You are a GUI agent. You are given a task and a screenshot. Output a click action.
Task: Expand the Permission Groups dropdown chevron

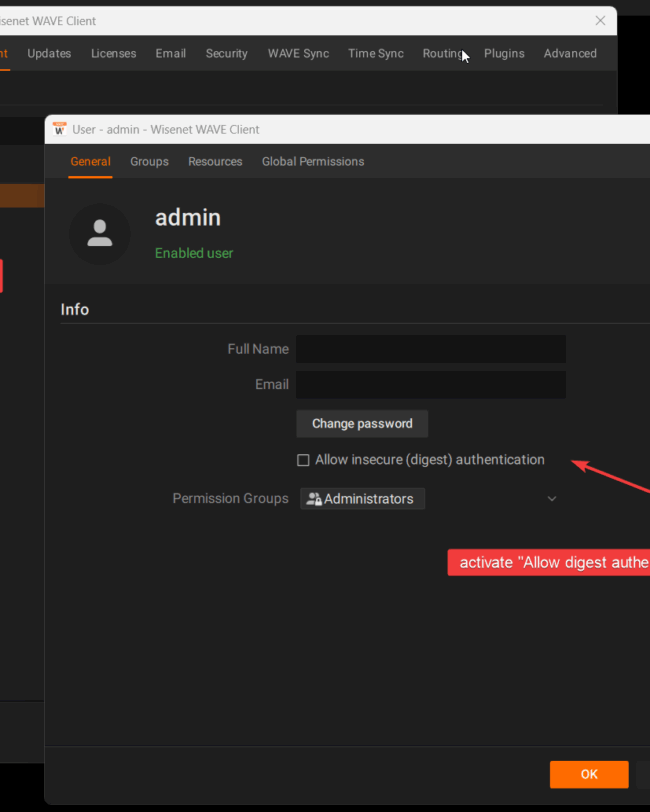pyautogui.click(x=552, y=499)
